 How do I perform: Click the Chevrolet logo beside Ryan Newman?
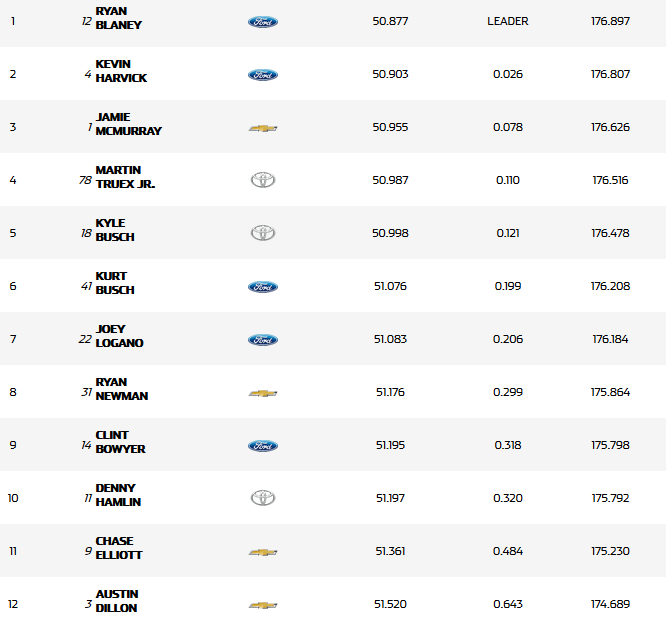click(262, 393)
